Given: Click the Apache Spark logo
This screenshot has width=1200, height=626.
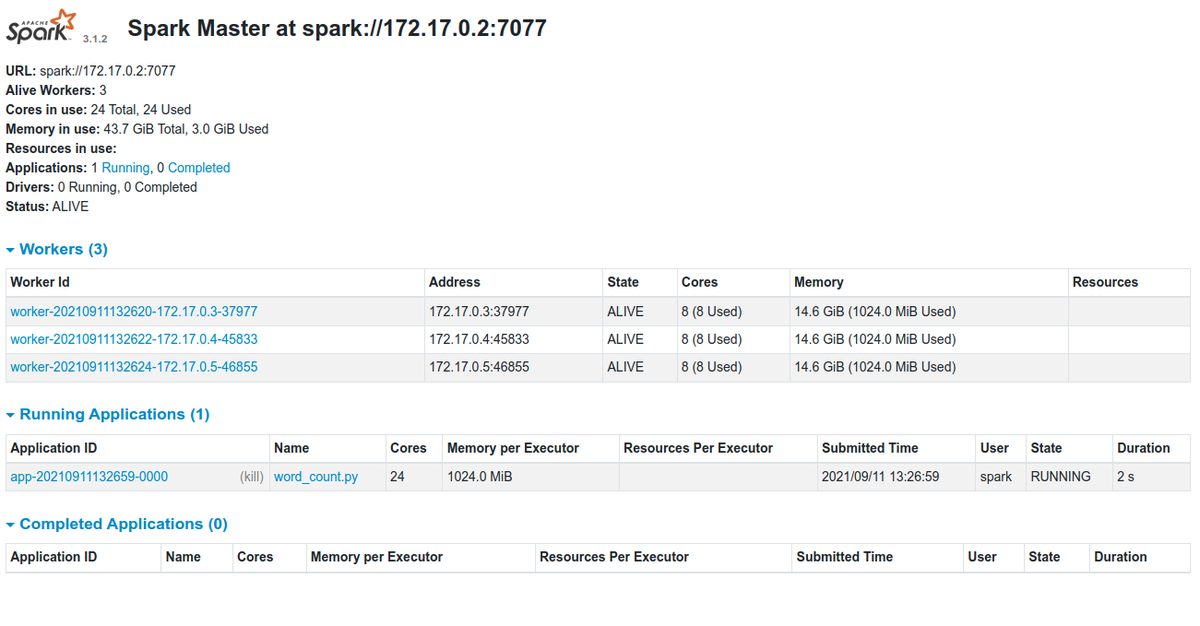Looking at the screenshot, I should (x=41, y=26).
